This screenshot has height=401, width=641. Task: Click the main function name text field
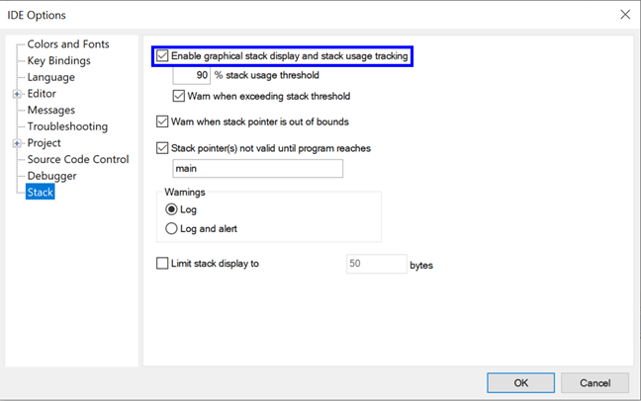[x=257, y=169]
